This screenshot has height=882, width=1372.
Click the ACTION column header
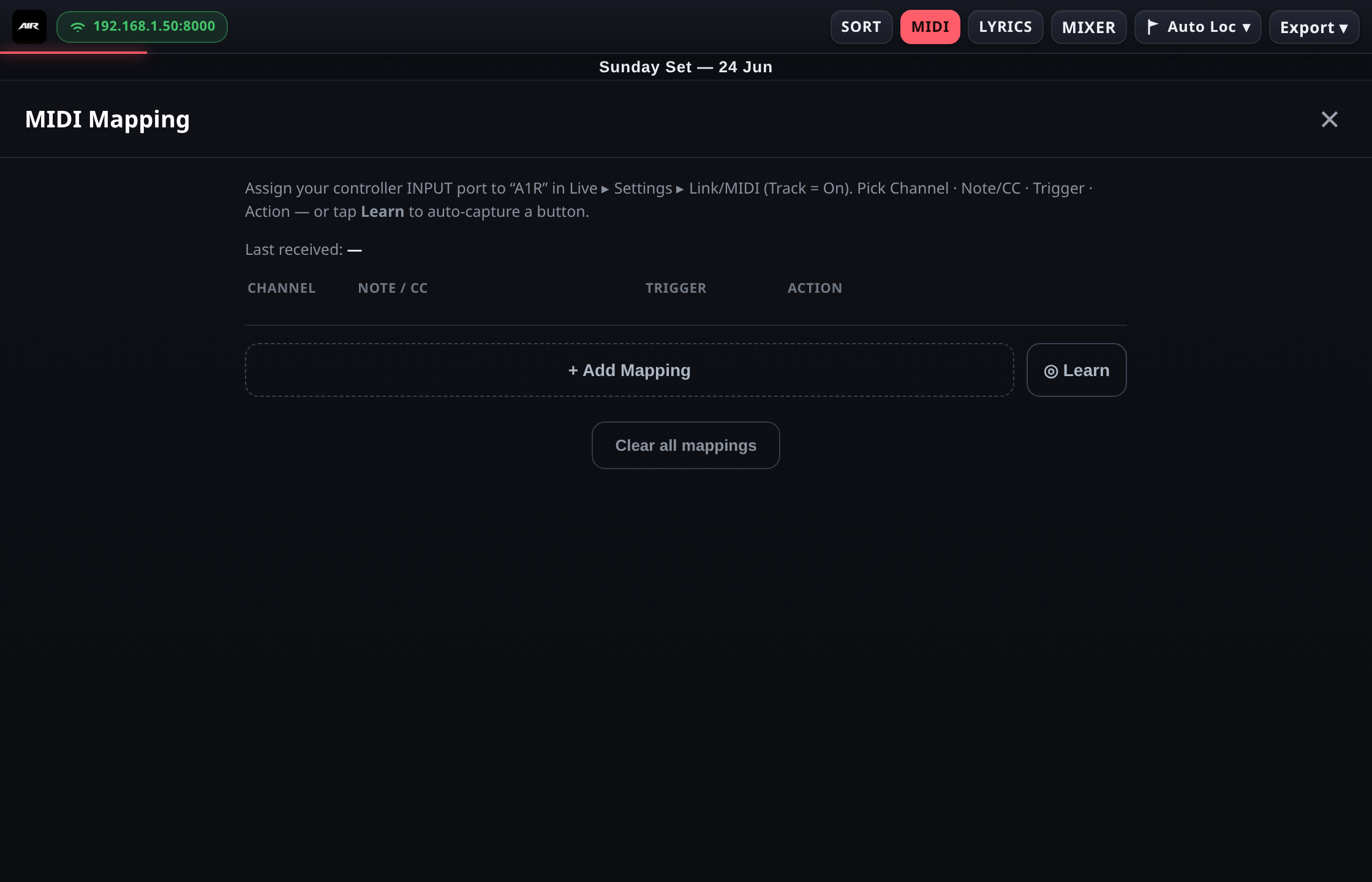pyautogui.click(x=815, y=288)
